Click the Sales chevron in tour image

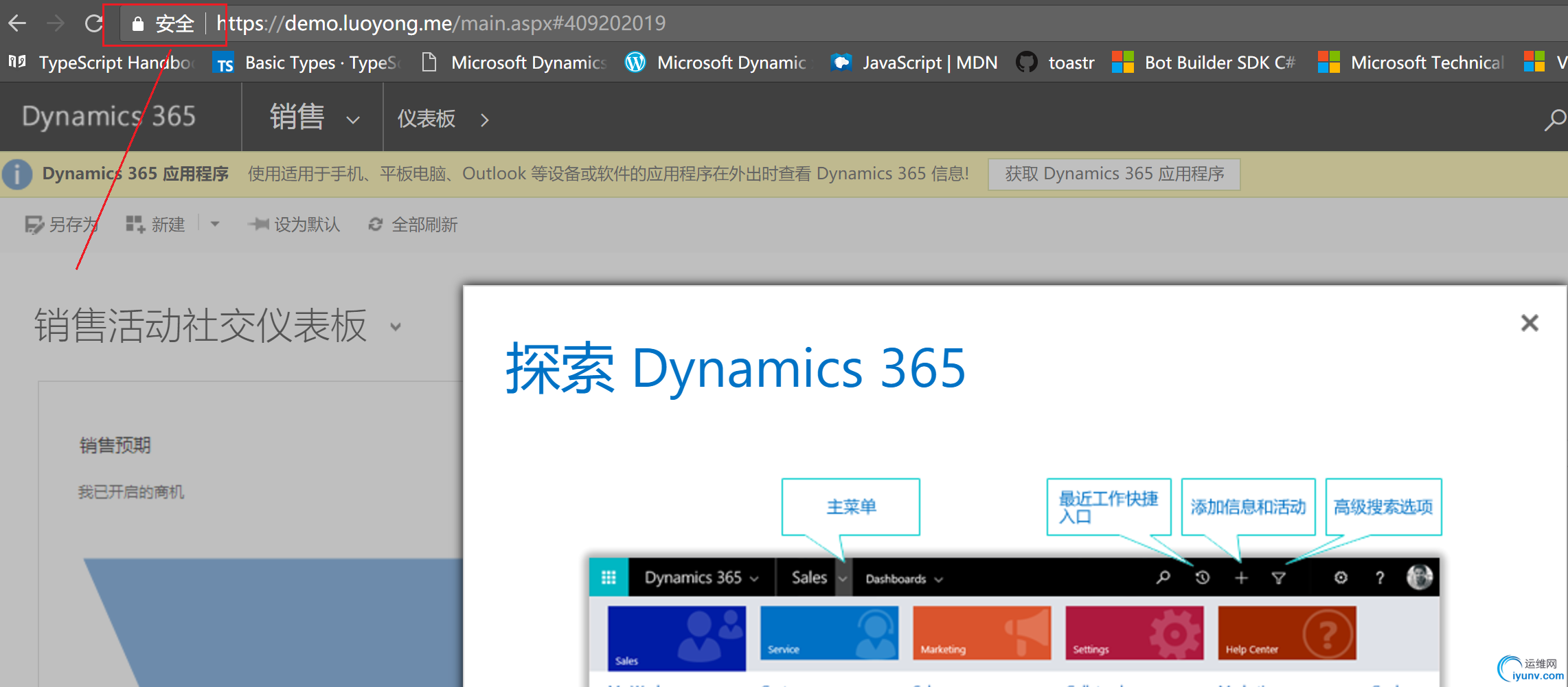[x=843, y=578]
